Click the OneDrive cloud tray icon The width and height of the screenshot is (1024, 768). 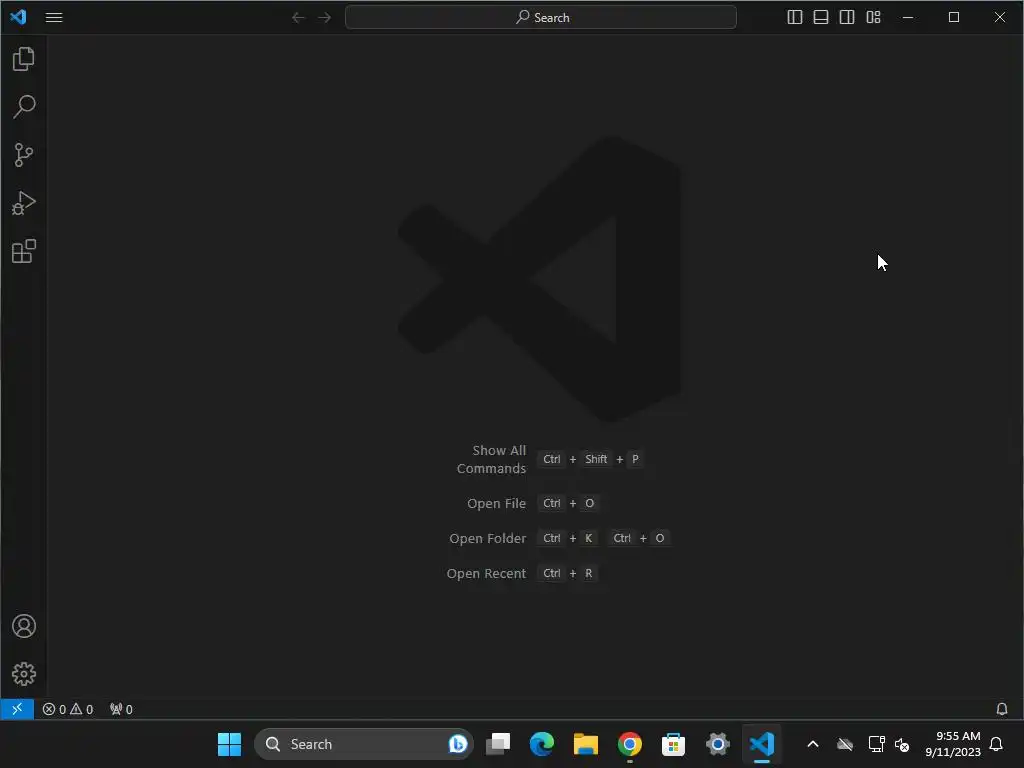845,744
